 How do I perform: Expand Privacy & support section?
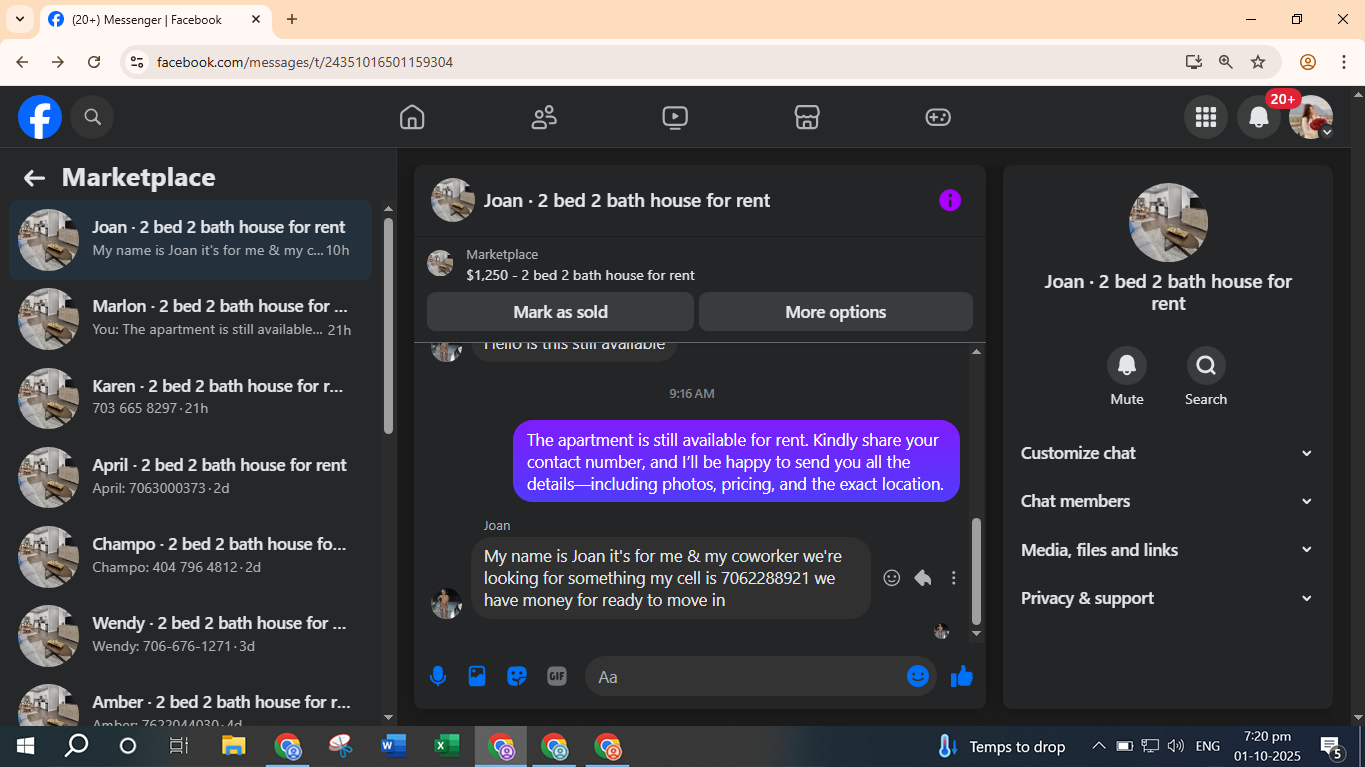pos(1167,598)
